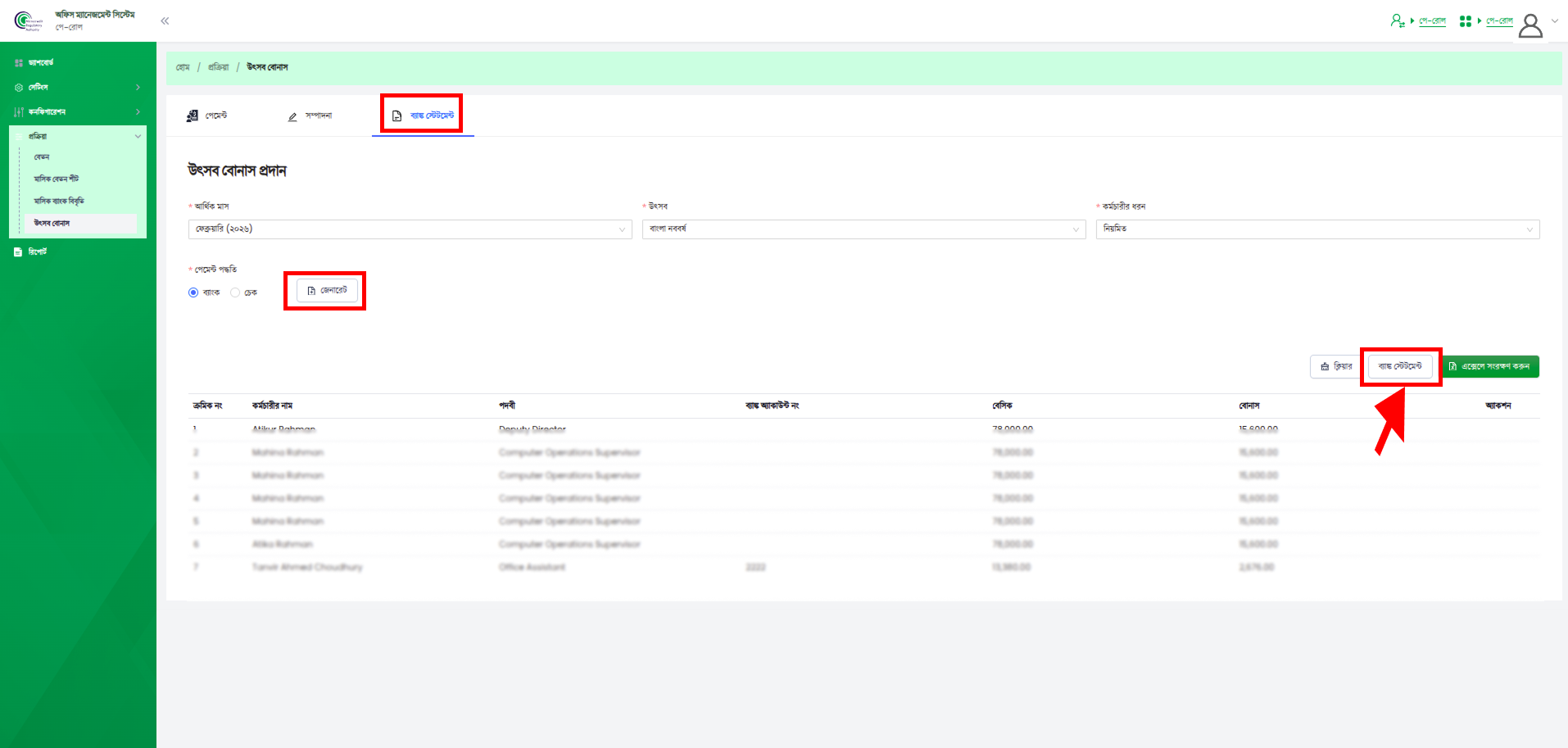The height and width of the screenshot is (748, 1568).
Task: Open the profile dropdown arrow in header
Action: pyautogui.click(x=1555, y=21)
